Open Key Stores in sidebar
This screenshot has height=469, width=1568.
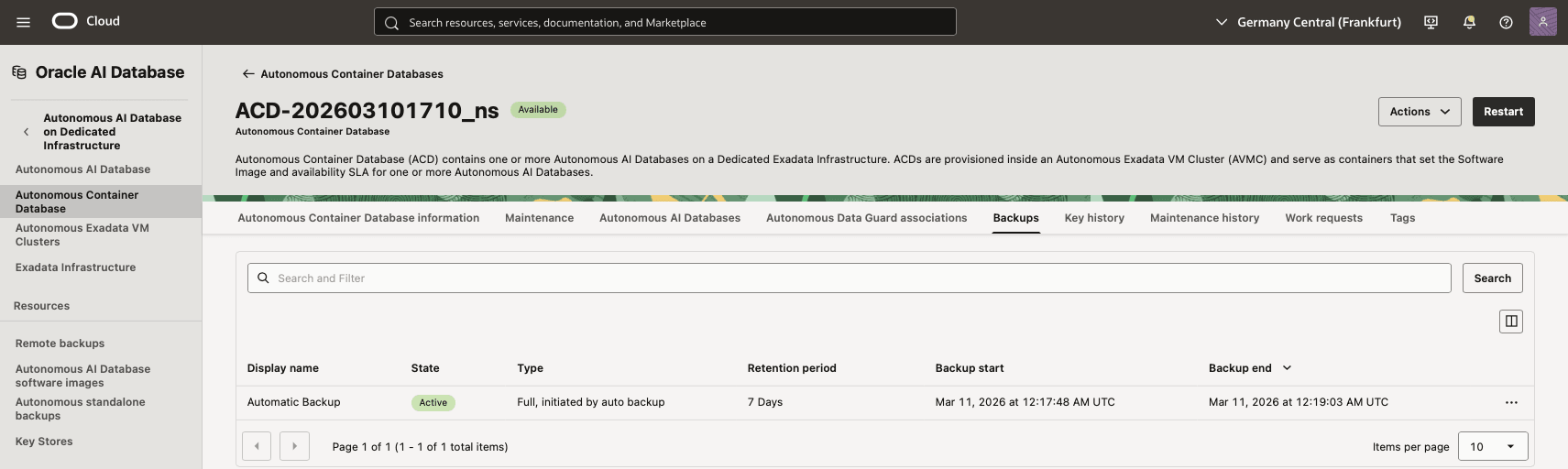coord(44,442)
